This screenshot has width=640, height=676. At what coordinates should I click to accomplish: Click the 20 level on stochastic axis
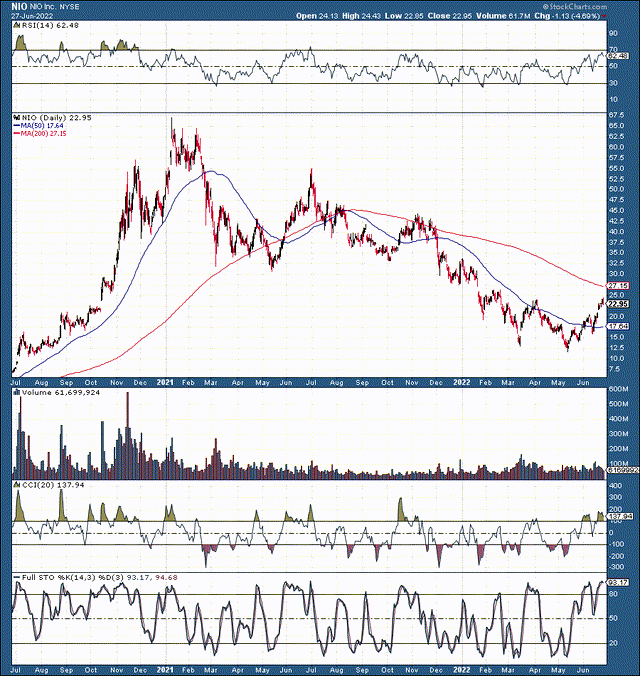tap(613, 643)
